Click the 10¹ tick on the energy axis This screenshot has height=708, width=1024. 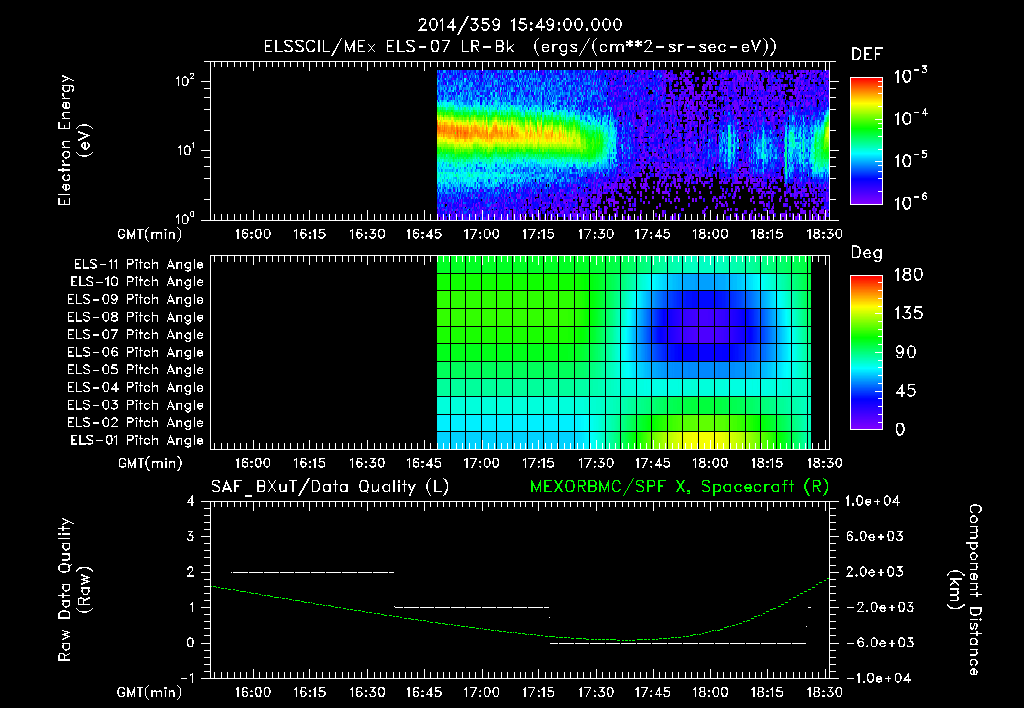pyautogui.click(x=185, y=150)
